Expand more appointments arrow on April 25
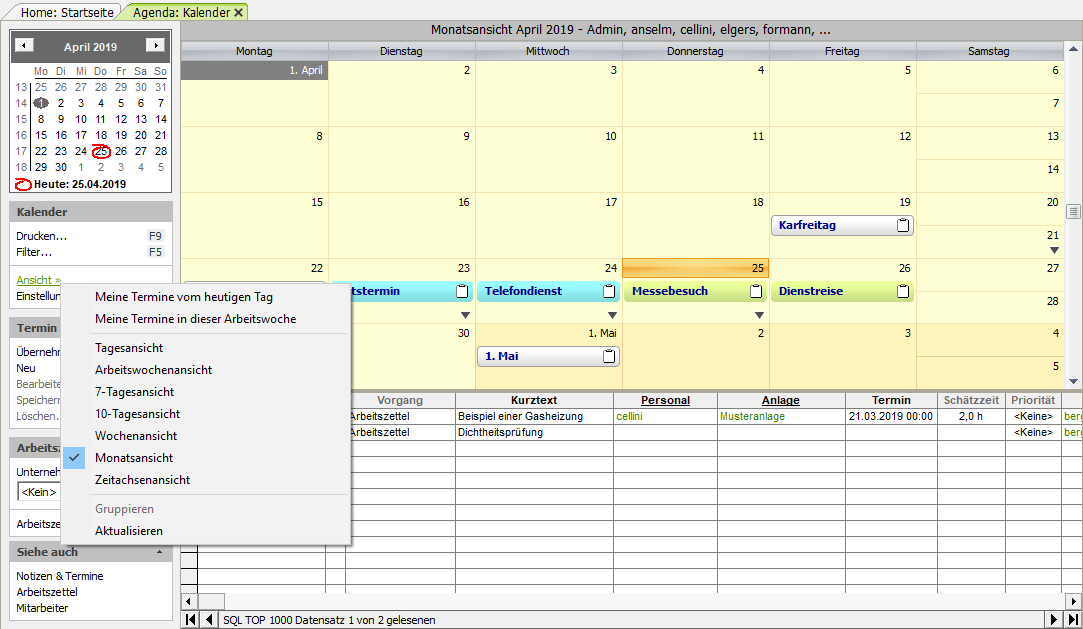The image size is (1083, 629). click(x=759, y=316)
